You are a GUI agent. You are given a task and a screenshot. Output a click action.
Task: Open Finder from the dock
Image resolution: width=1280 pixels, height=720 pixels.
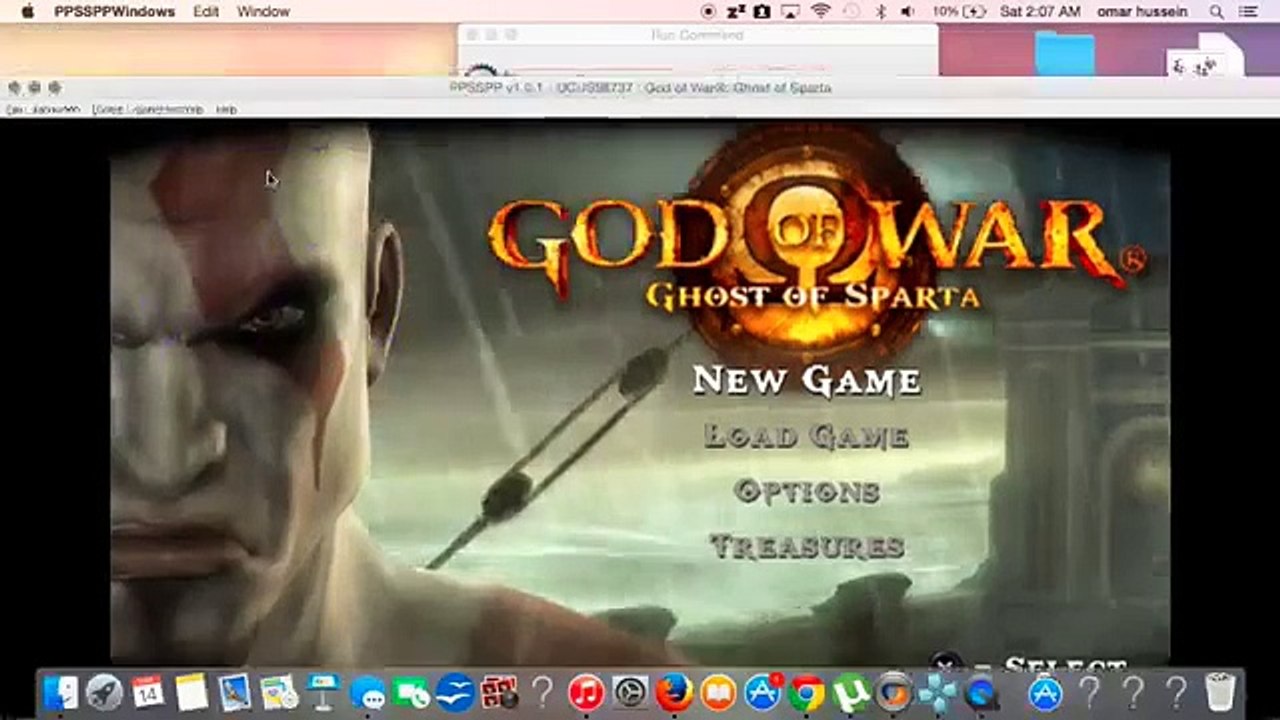[61, 692]
